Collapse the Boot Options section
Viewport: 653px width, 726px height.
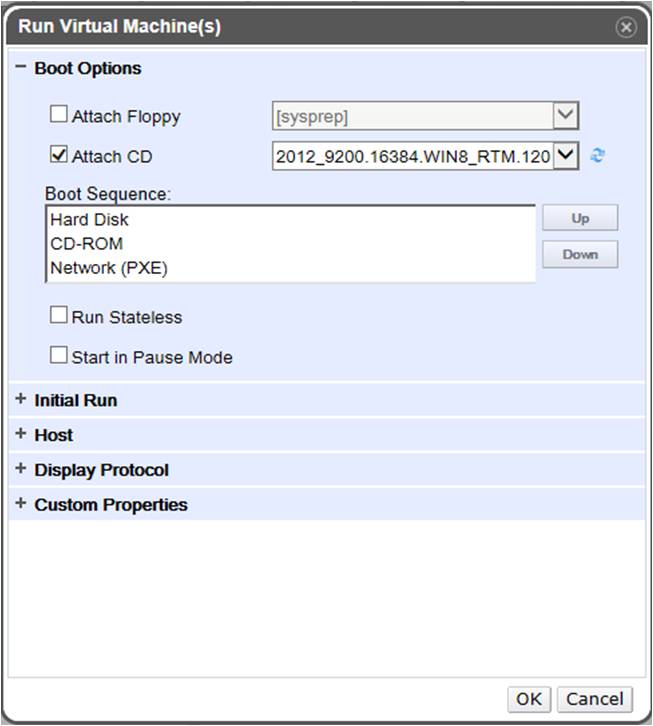pos(21,68)
